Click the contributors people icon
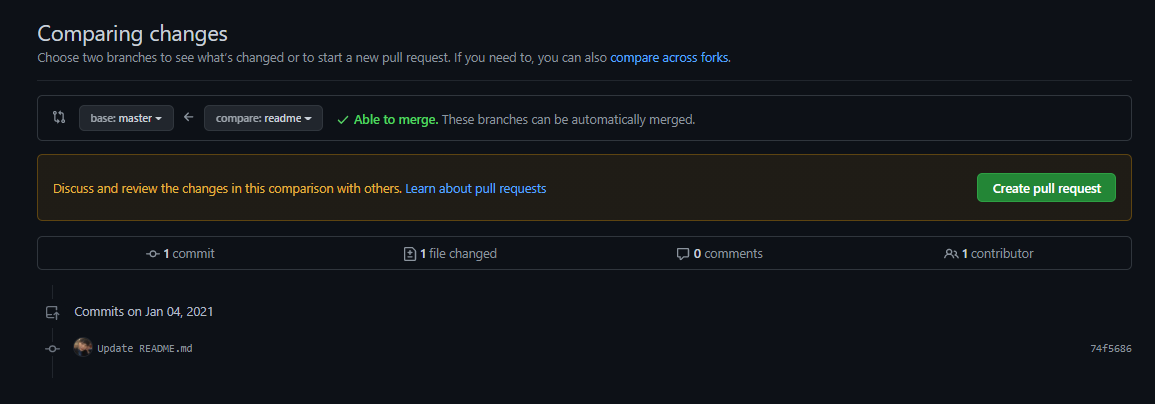The height and width of the screenshot is (404, 1155). tap(951, 254)
